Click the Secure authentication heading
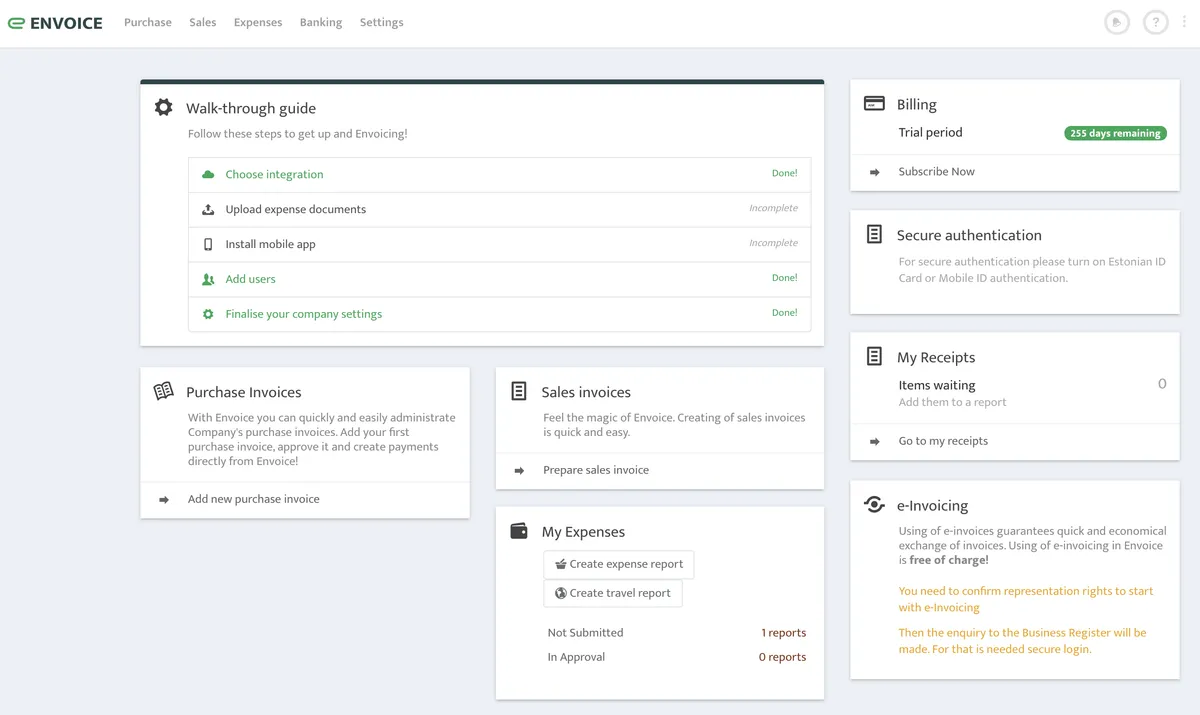The height and width of the screenshot is (715, 1200). click(969, 235)
